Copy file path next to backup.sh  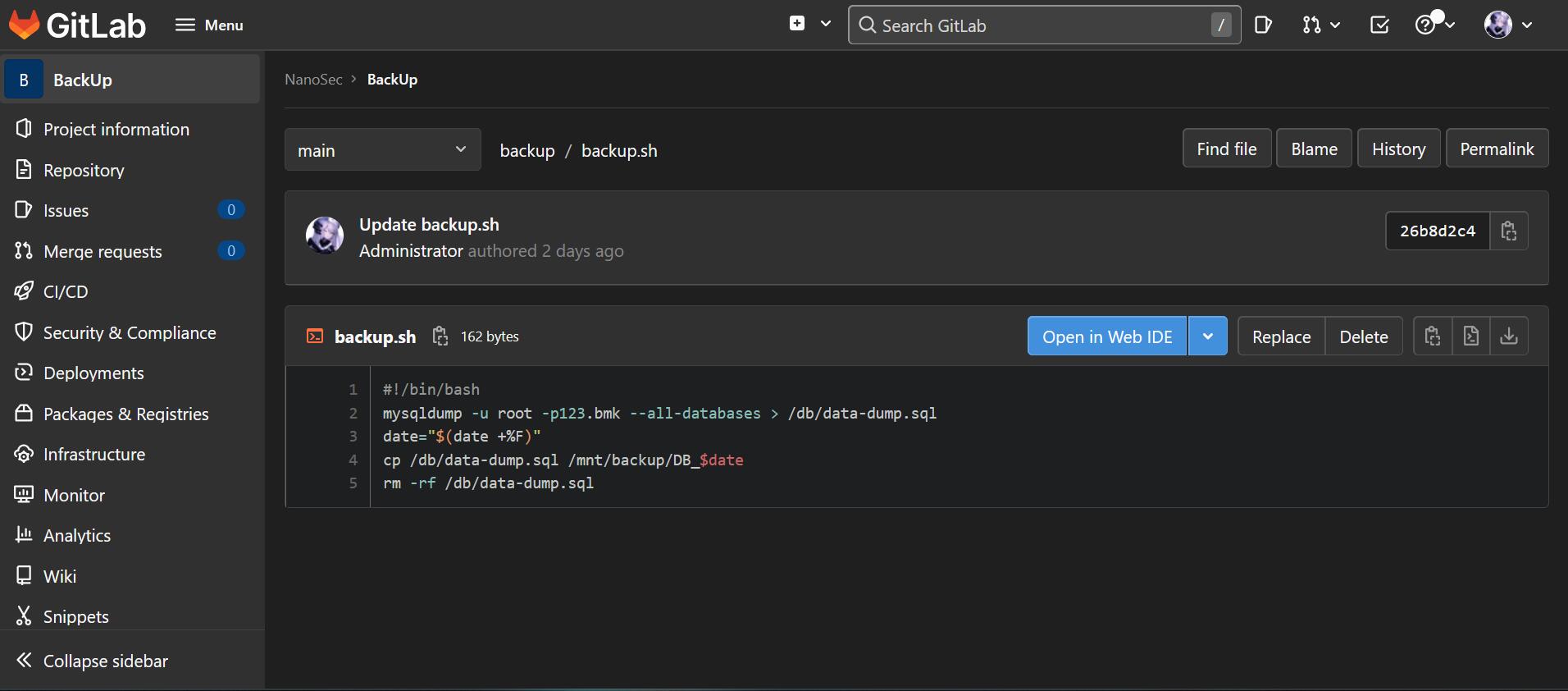[440, 336]
